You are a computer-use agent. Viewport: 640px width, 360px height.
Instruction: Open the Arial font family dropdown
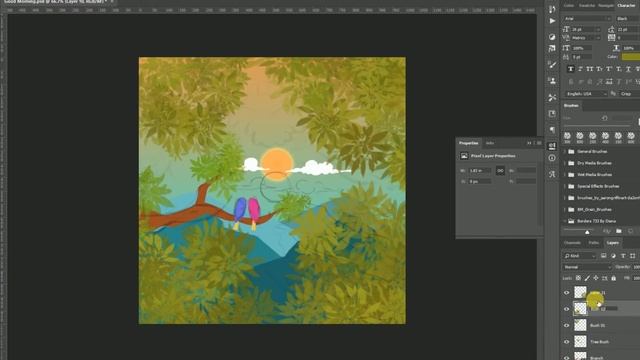click(x=587, y=19)
